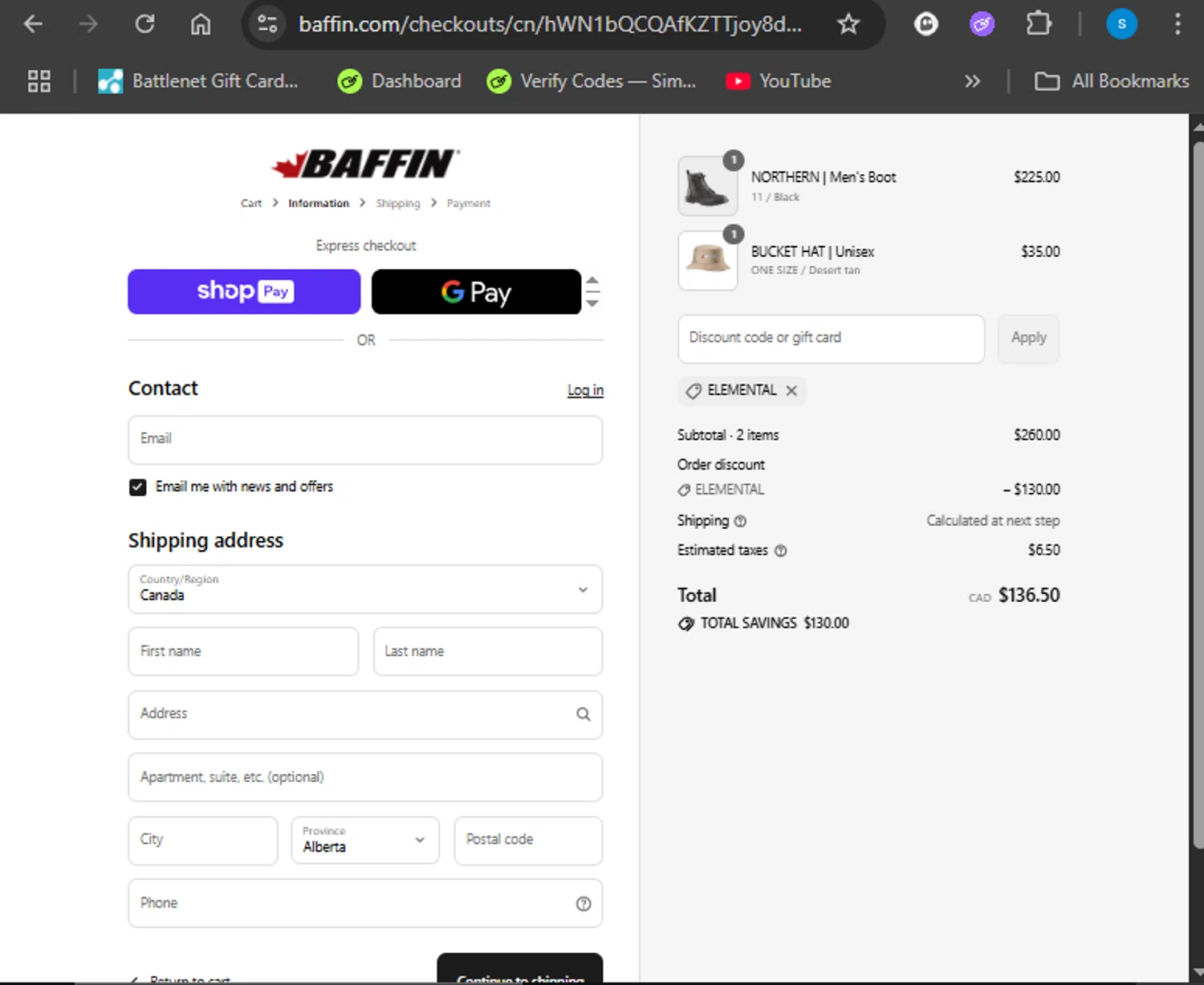This screenshot has height=985, width=1204.
Task: Show more express checkout options arrows
Action: coord(592,291)
